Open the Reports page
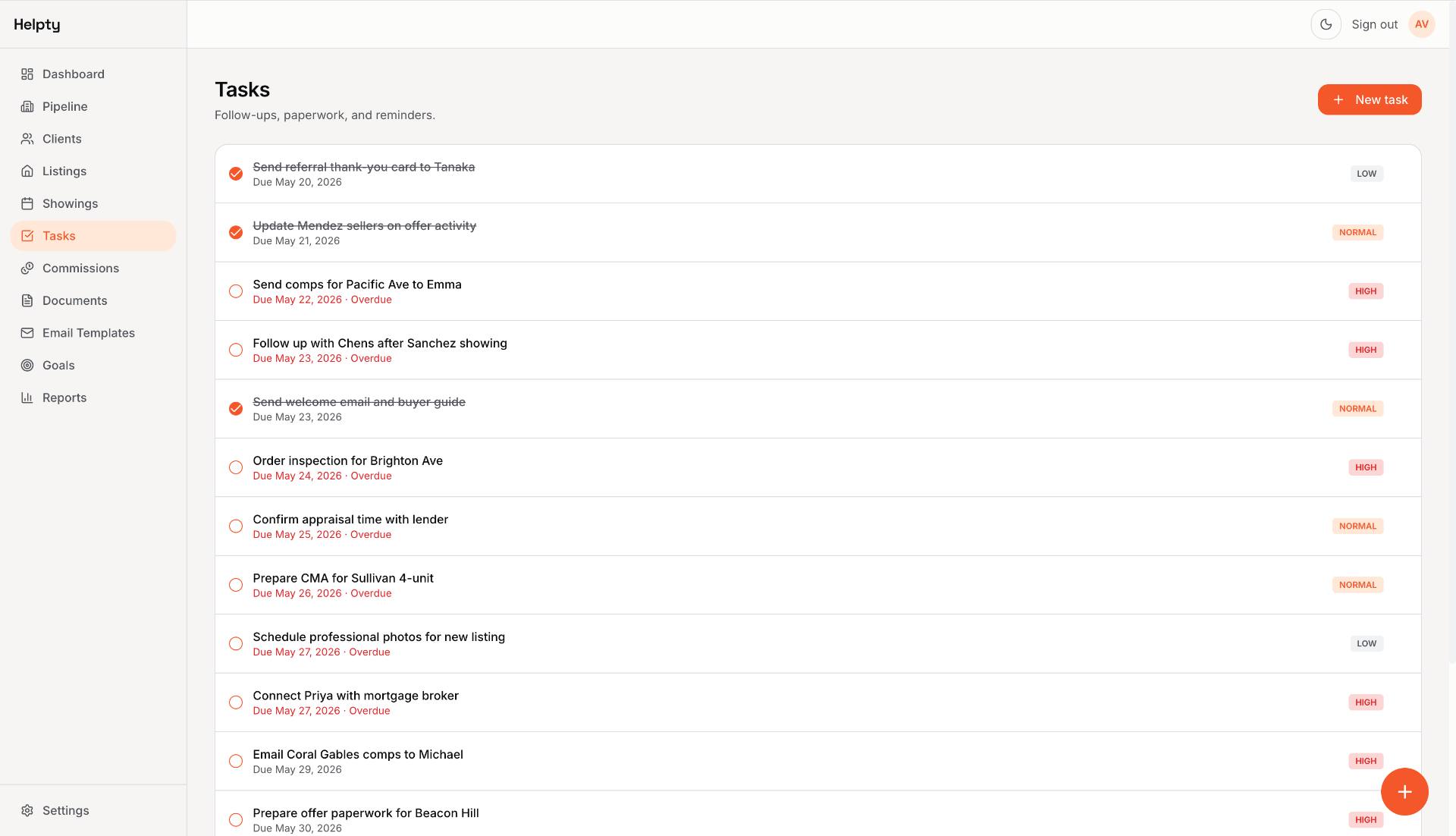Image resolution: width=1456 pixels, height=836 pixels. tap(93, 398)
